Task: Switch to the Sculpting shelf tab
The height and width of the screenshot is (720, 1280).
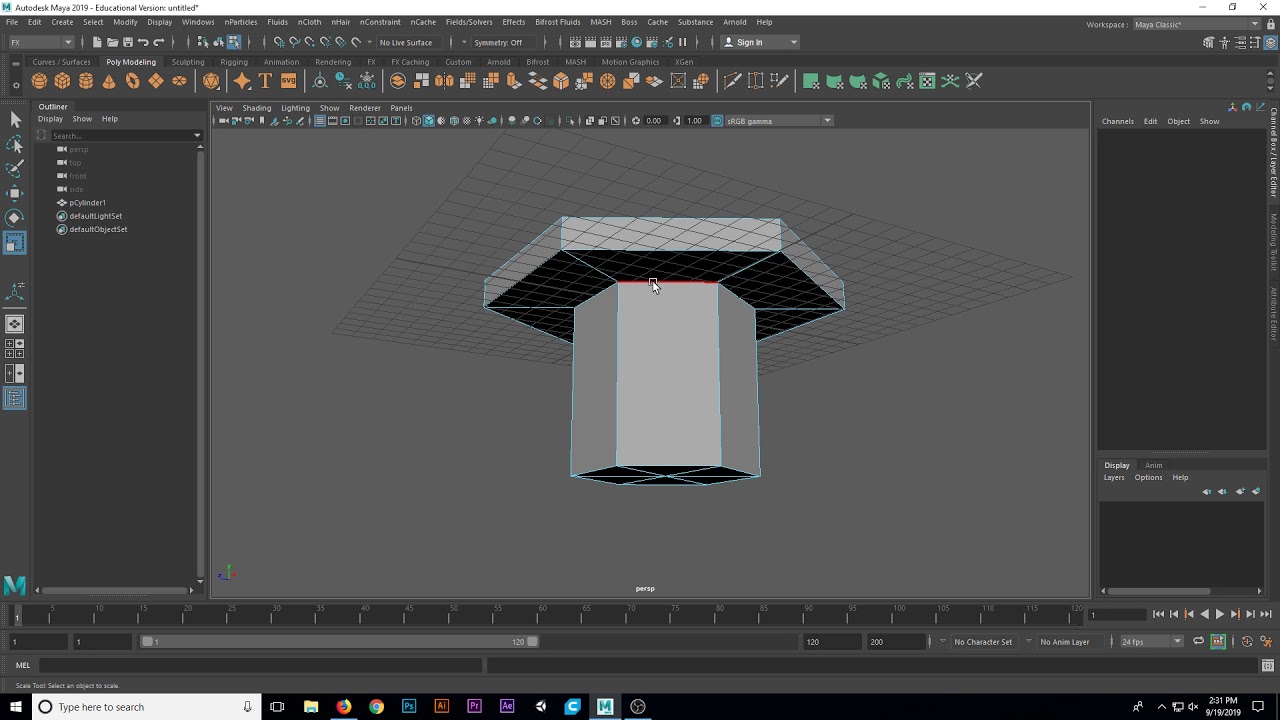Action: [187, 62]
